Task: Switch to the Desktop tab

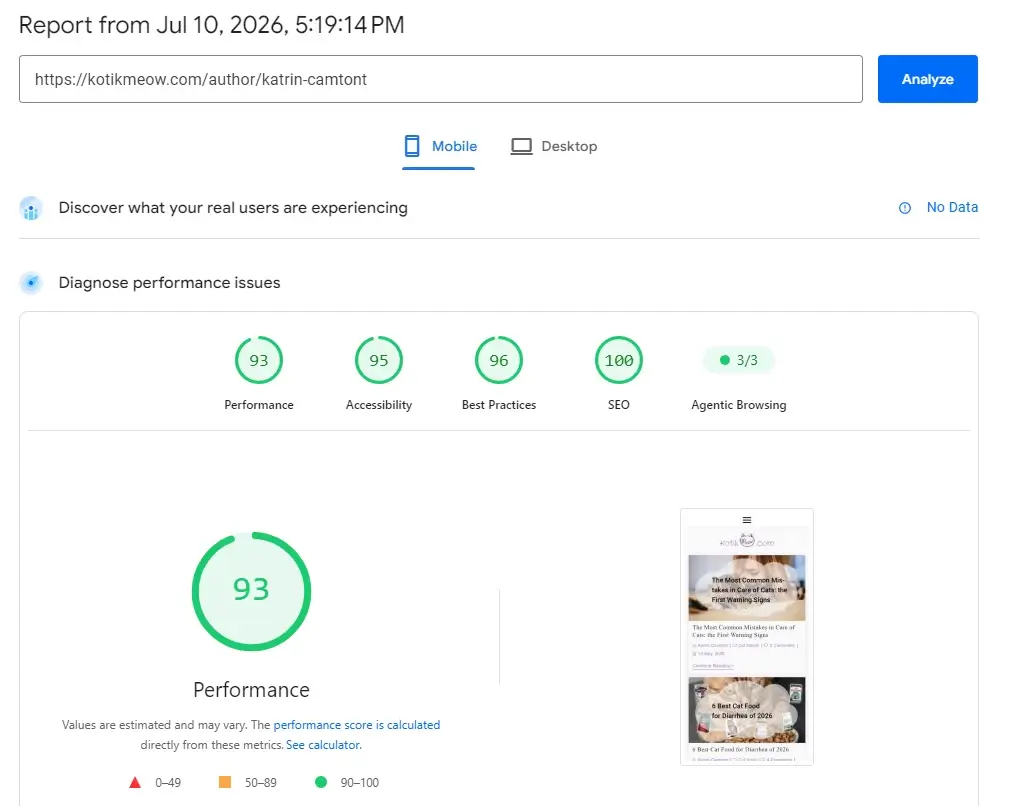Action: pos(554,146)
